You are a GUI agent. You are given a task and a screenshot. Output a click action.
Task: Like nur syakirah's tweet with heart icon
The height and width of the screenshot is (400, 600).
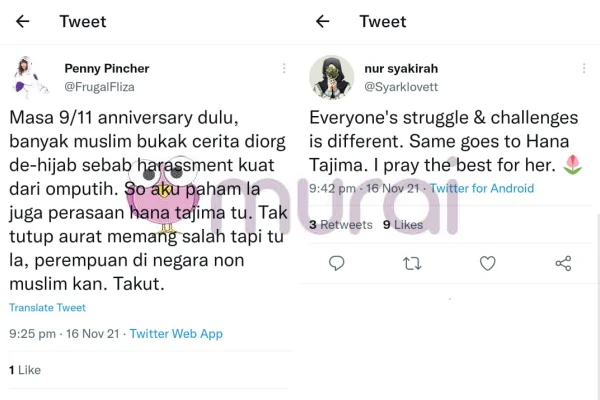pyautogui.click(x=488, y=263)
